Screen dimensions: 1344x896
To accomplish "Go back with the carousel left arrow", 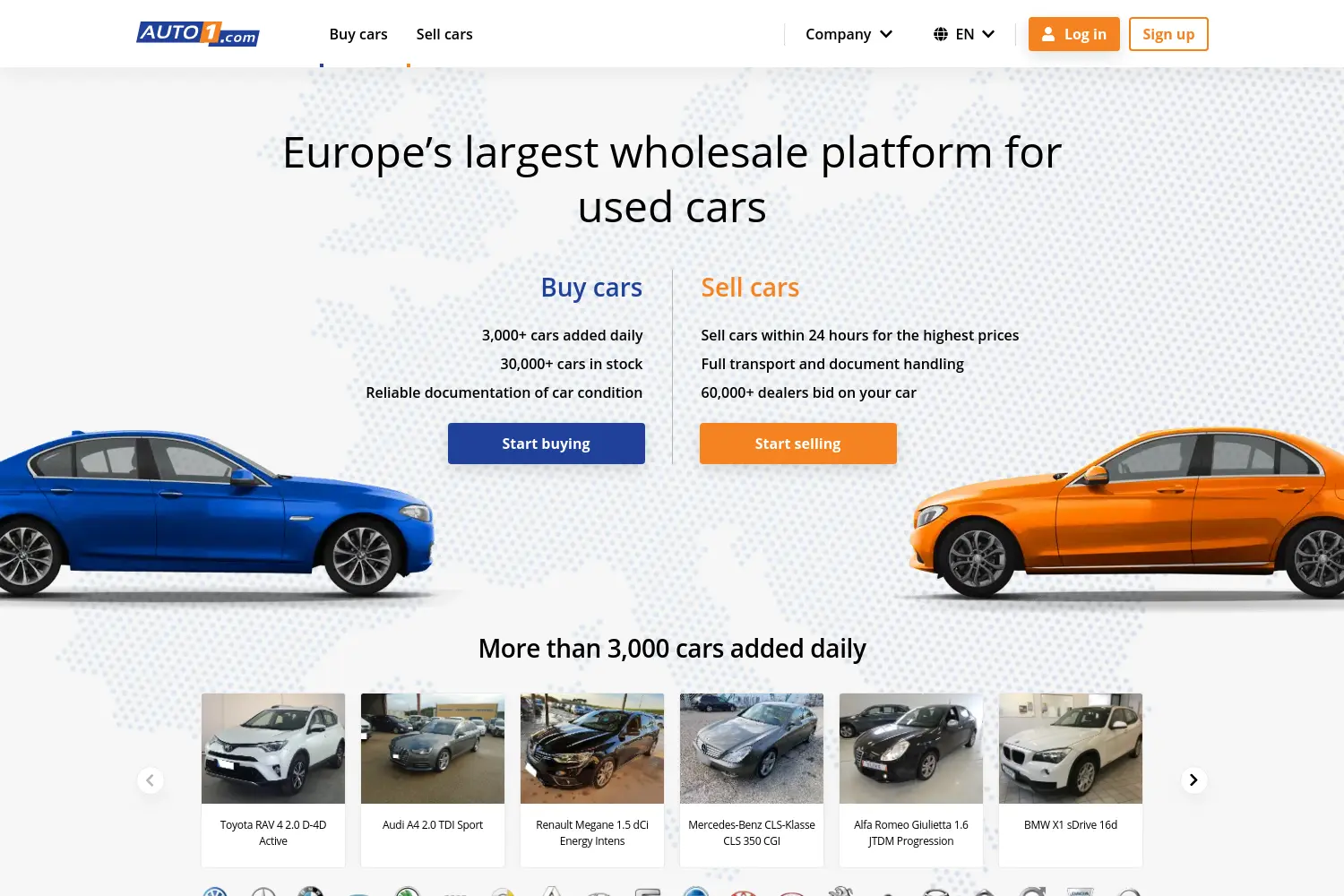I will 151,780.
